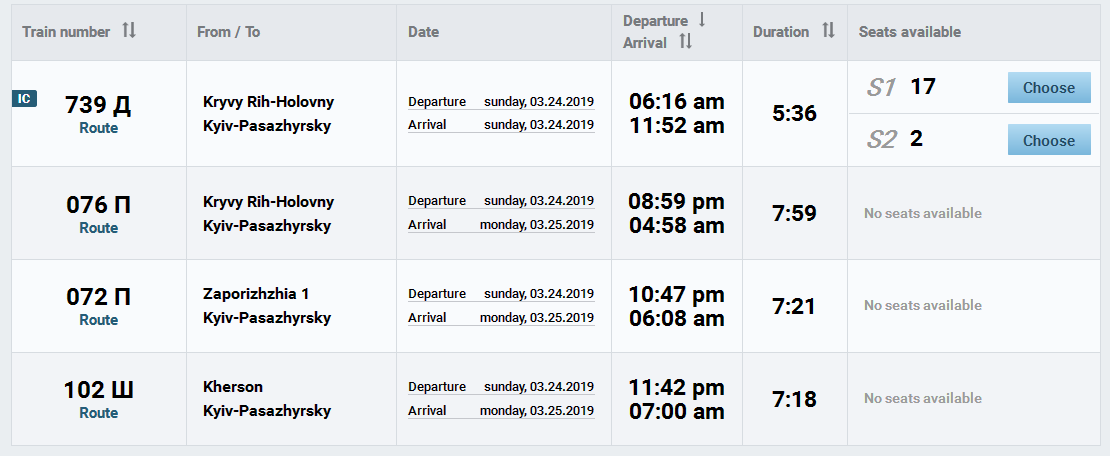Open Route link for train 076 П
Screen dimensions: 1110x456
(98, 228)
